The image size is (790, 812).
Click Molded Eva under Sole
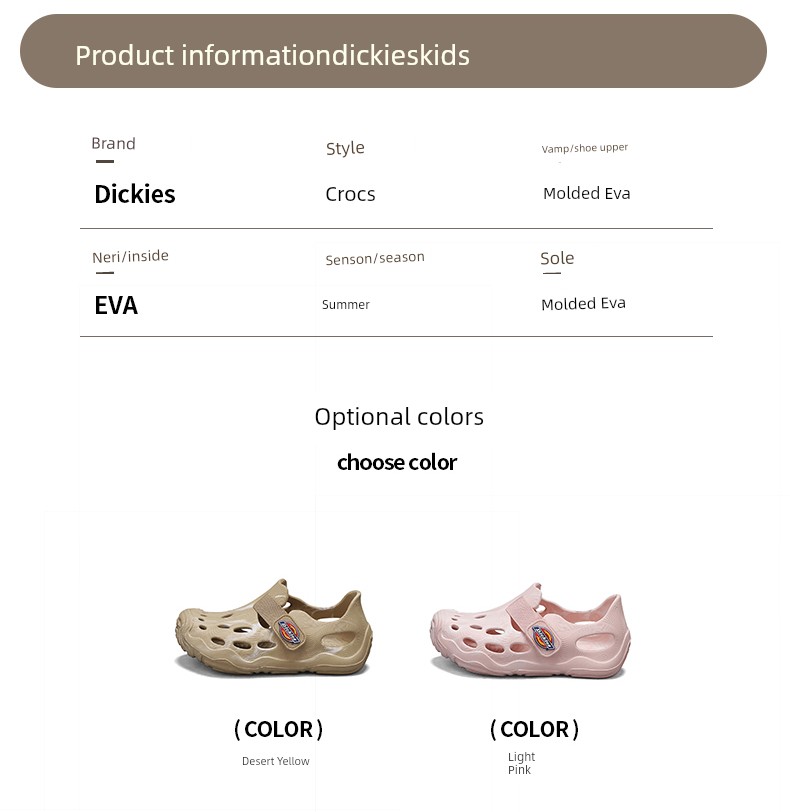coord(583,303)
